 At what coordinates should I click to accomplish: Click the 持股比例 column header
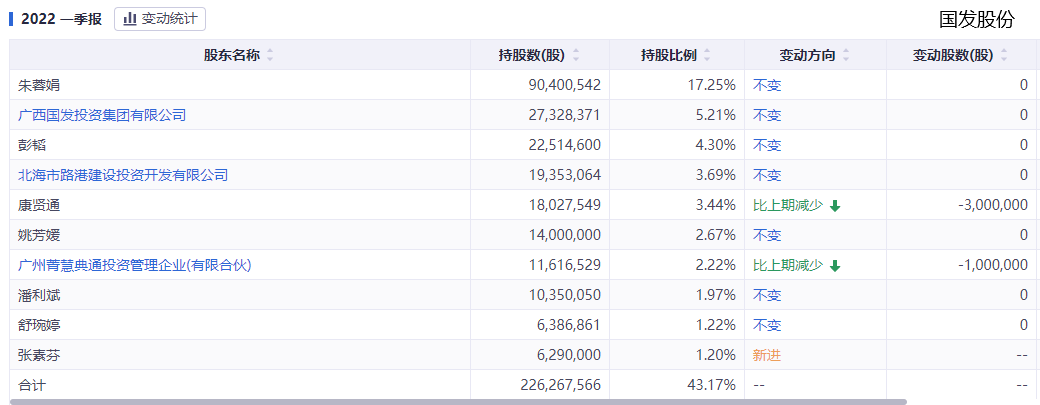click(x=669, y=55)
